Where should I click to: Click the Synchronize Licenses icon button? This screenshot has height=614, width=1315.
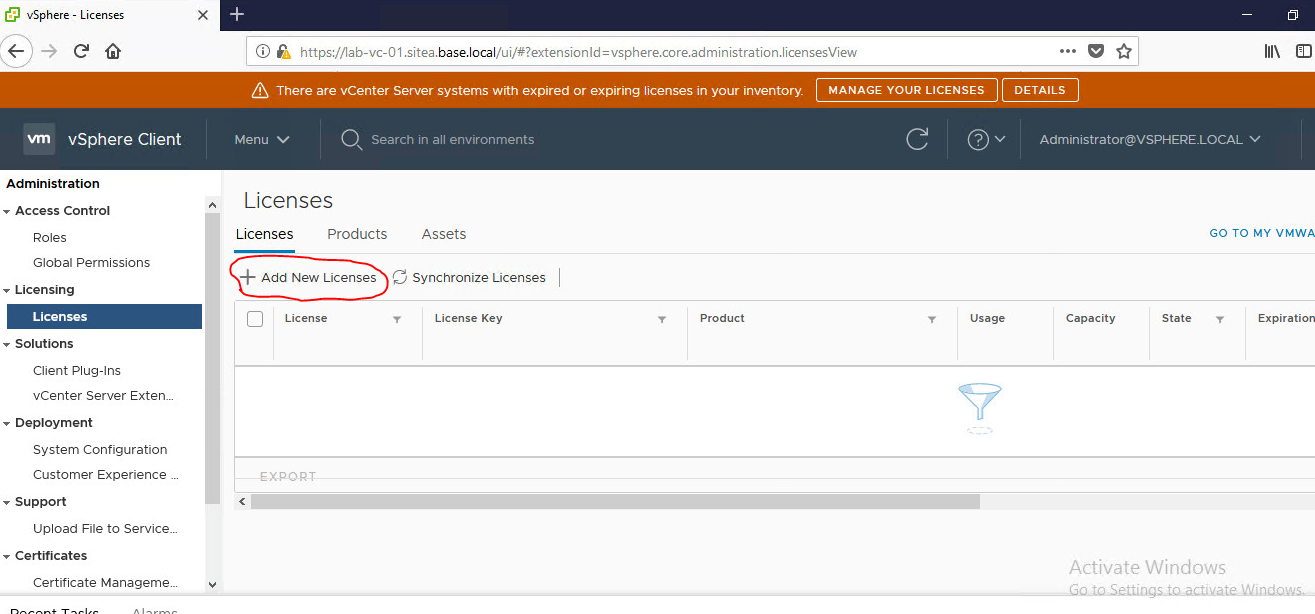[x=400, y=278]
